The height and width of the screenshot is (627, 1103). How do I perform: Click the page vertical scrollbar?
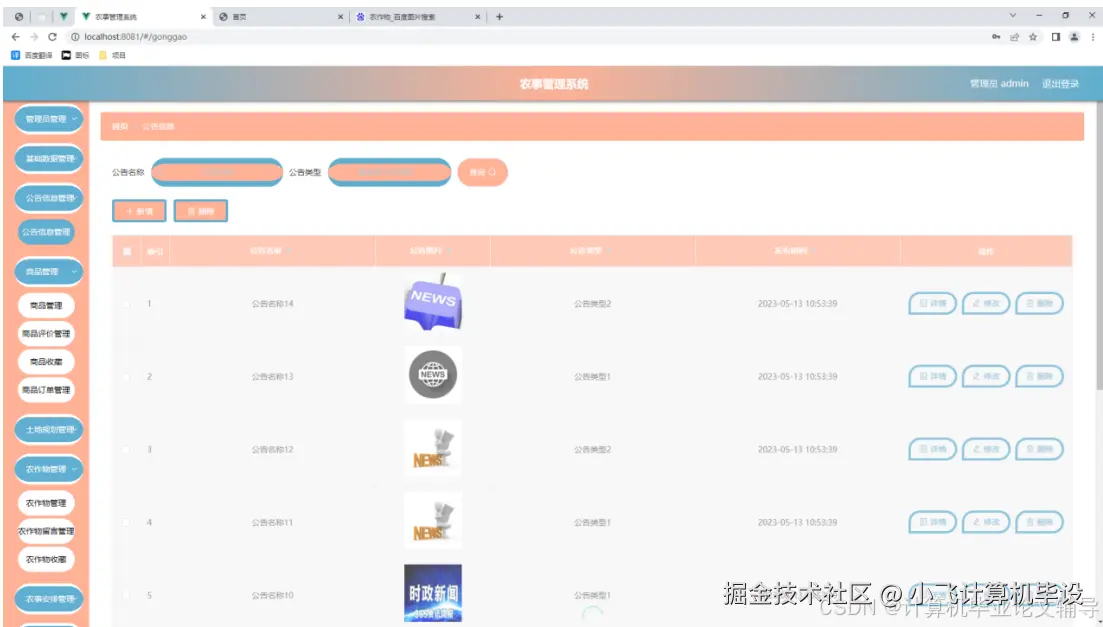1099,246
